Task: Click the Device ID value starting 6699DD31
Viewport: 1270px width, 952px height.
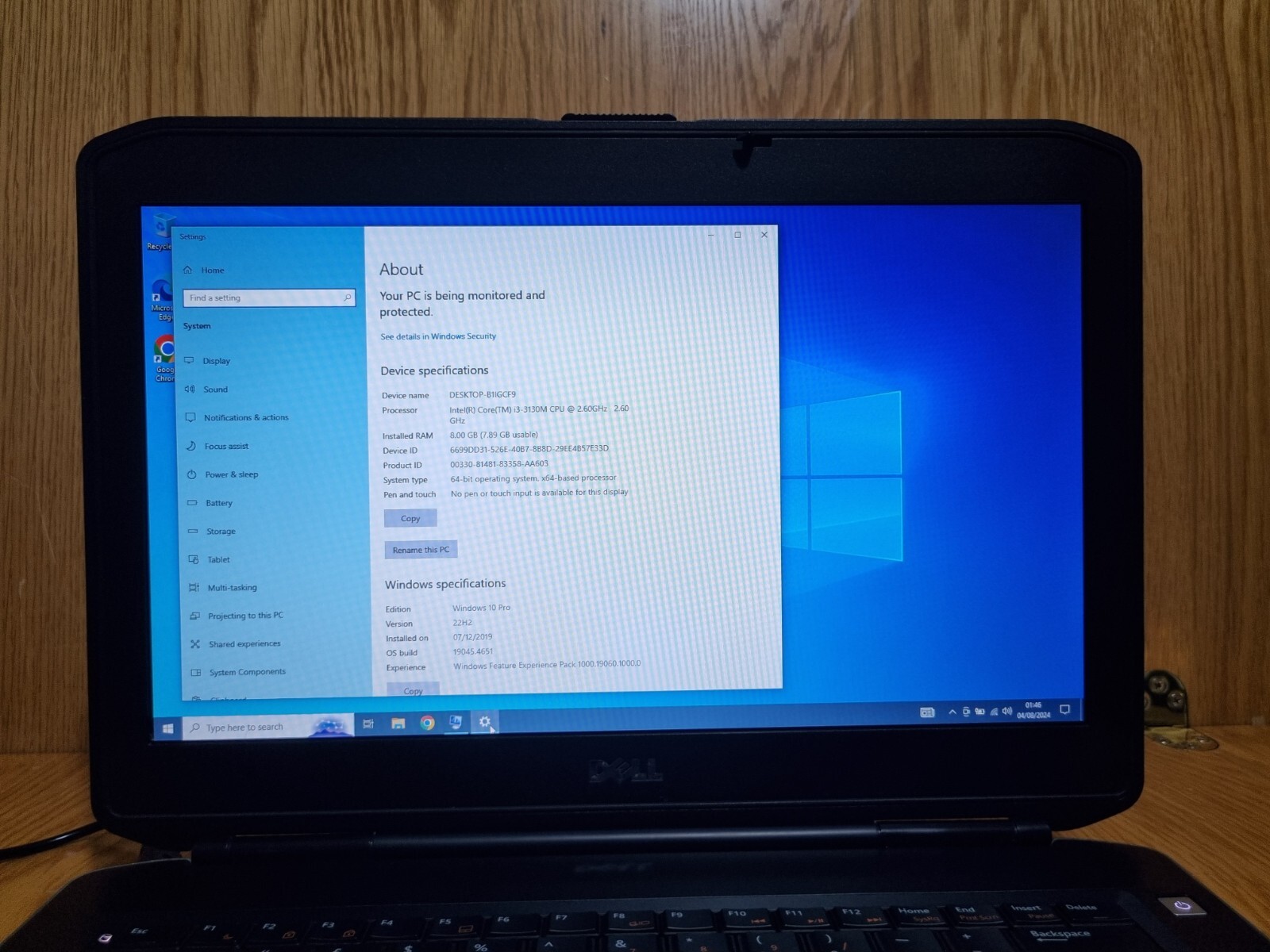Action: (529, 449)
